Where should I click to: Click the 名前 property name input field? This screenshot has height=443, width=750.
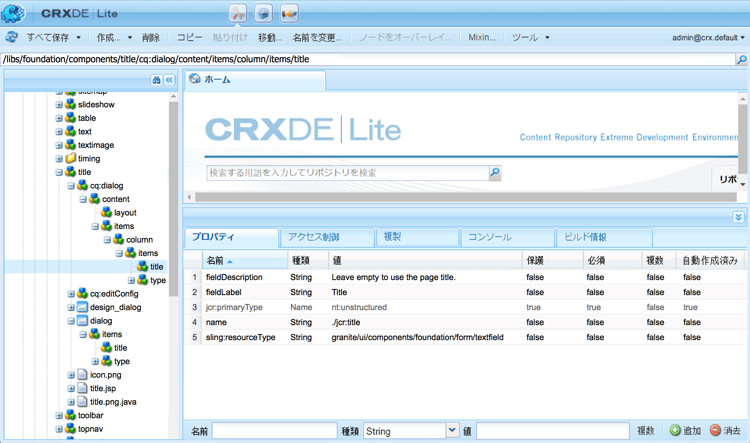pyautogui.click(x=275, y=431)
